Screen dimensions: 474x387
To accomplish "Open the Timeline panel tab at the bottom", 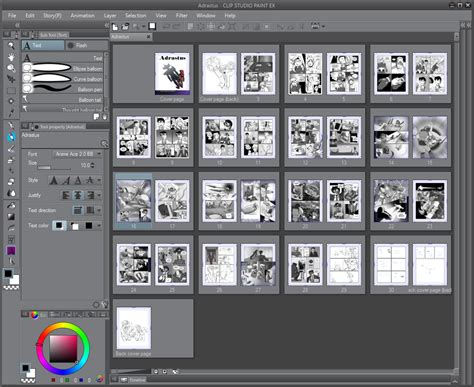I will pyautogui.click(x=133, y=379).
